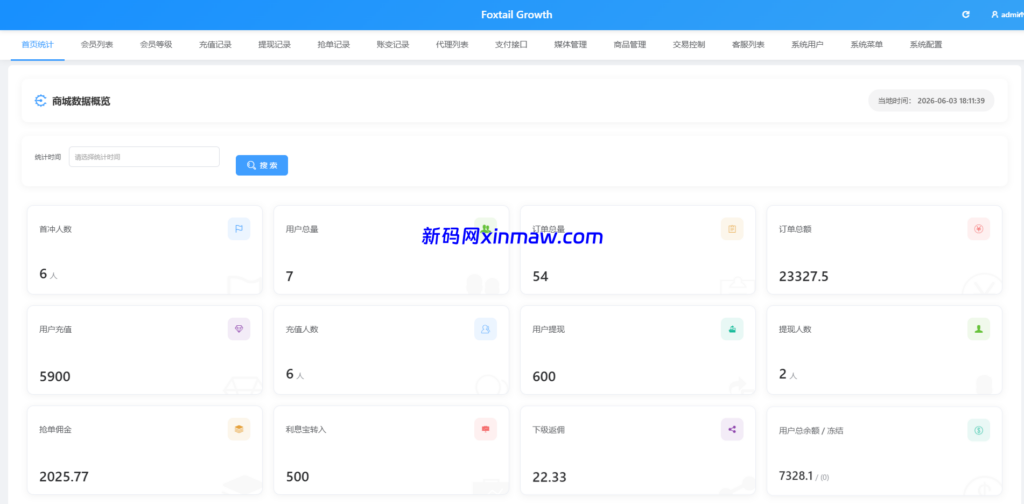Click the teal icon on 用户提现 card
1024x504 pixels.
(732, 329)
